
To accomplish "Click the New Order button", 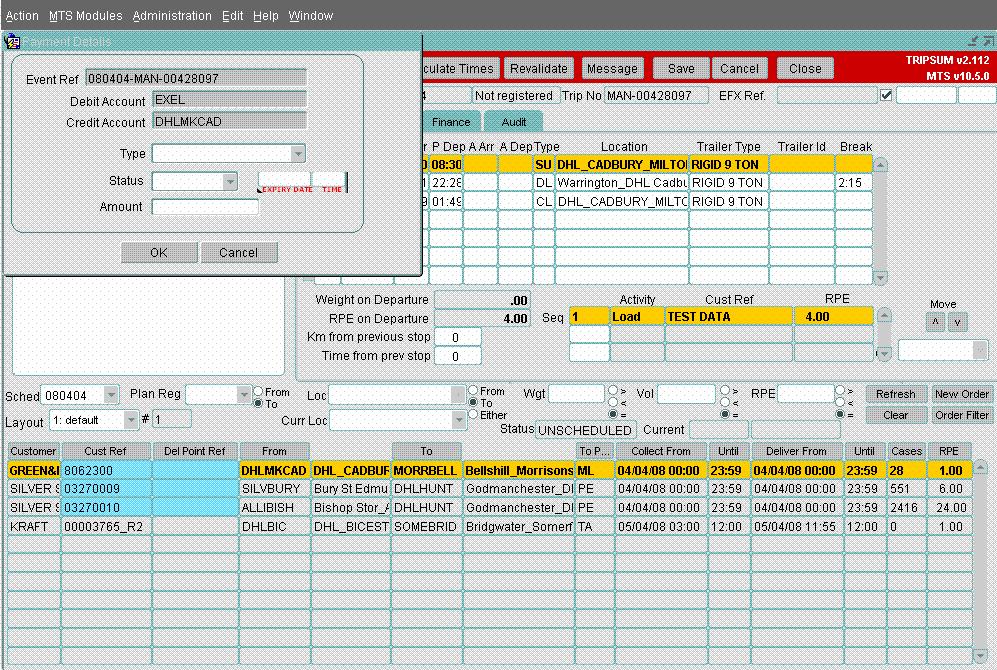I will [x=961, y=394].
